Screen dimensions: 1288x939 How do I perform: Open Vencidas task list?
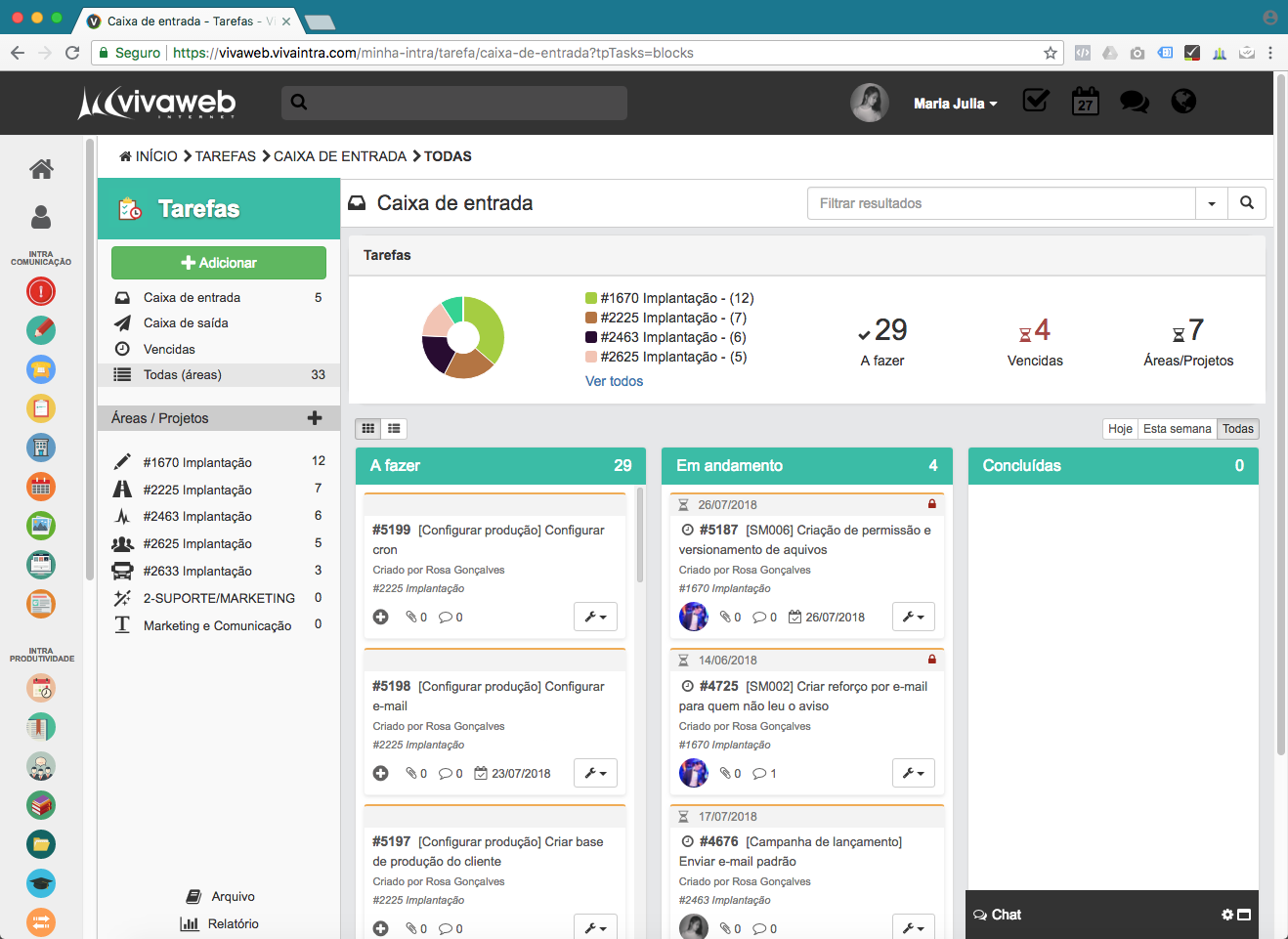point(169,350)
